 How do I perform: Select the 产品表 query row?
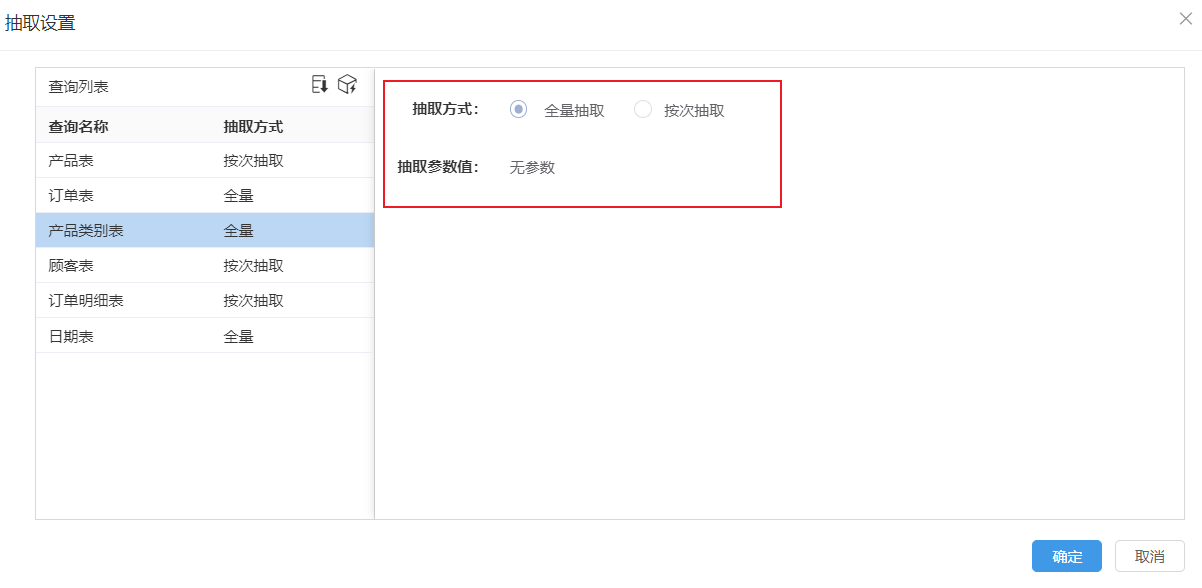tap(205, 160)
